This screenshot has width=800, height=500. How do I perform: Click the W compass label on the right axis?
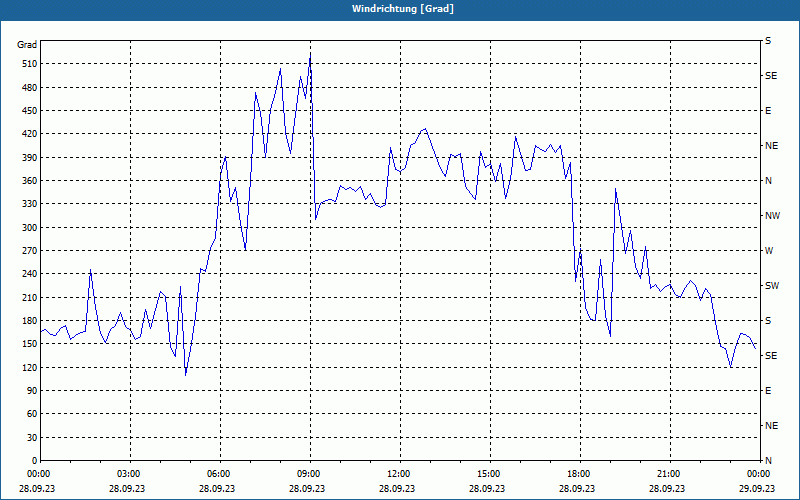(x=769, y=251)
